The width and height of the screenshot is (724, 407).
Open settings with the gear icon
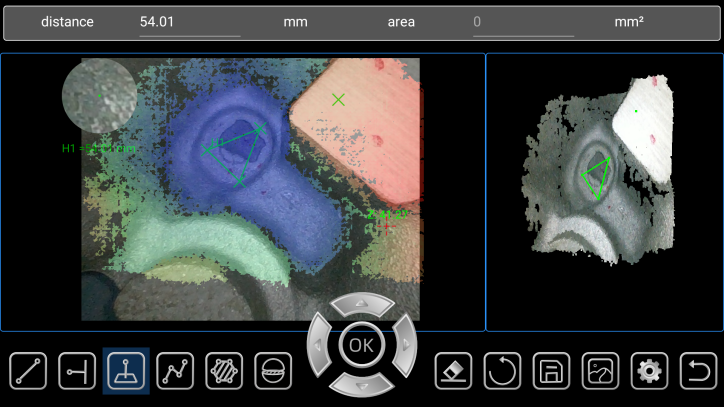click(x=649, y=371)
